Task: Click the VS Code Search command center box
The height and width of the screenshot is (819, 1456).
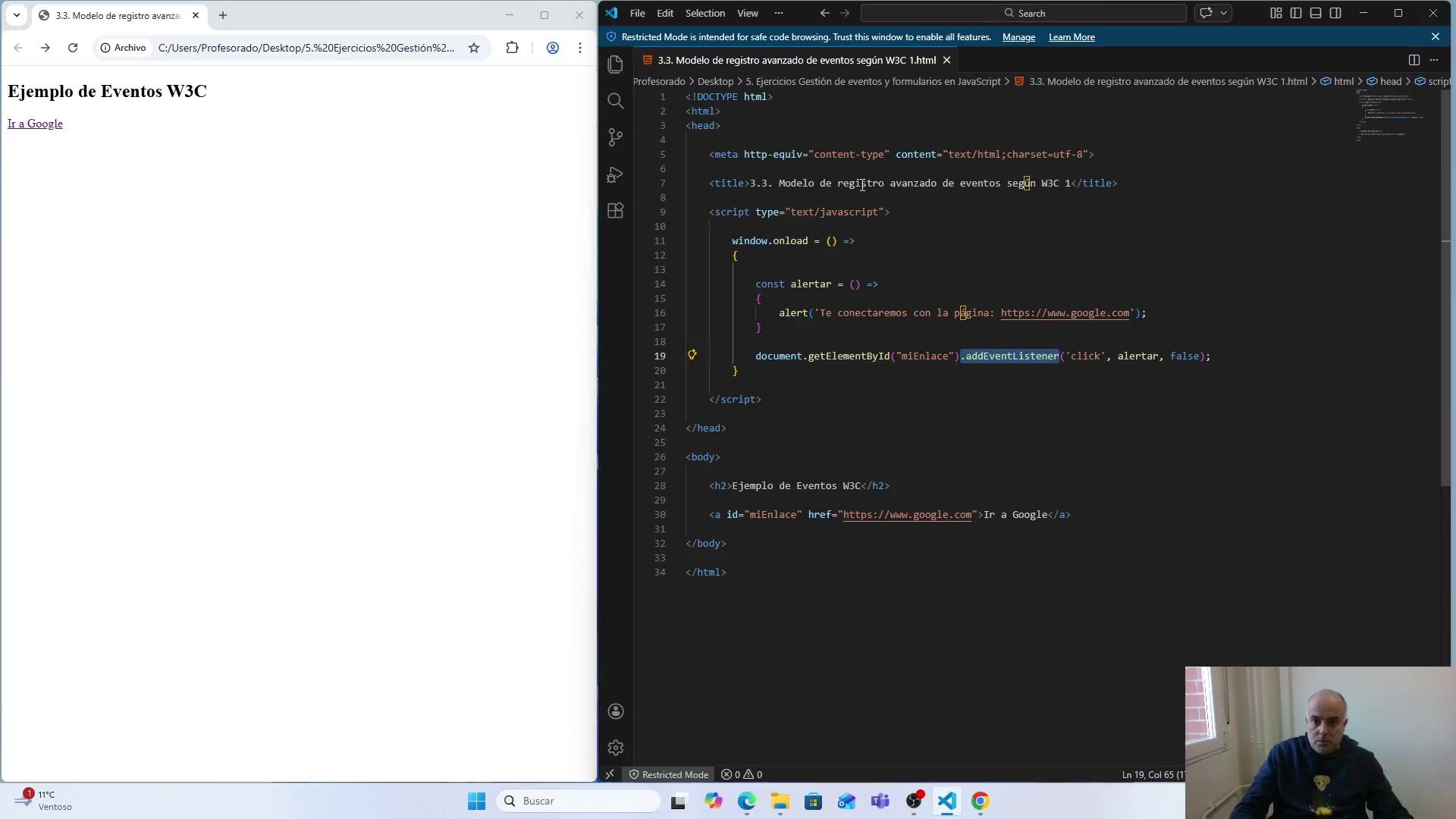Action: (1024, 13)
